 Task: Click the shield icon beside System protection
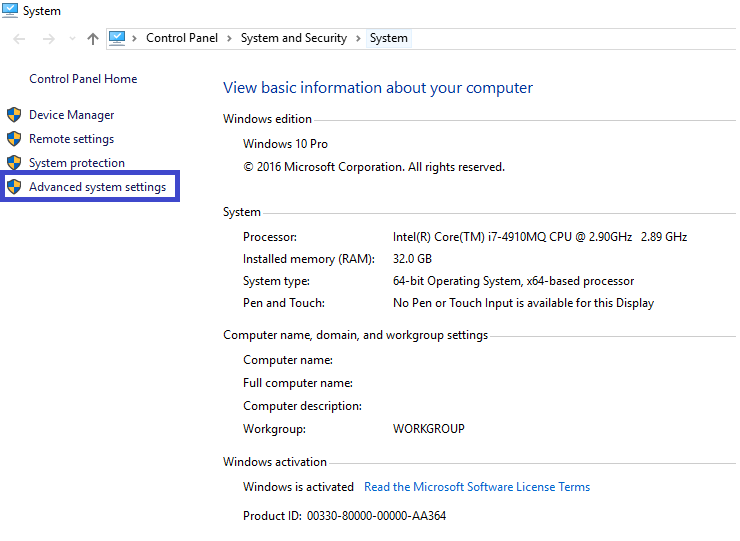[14, 163]
